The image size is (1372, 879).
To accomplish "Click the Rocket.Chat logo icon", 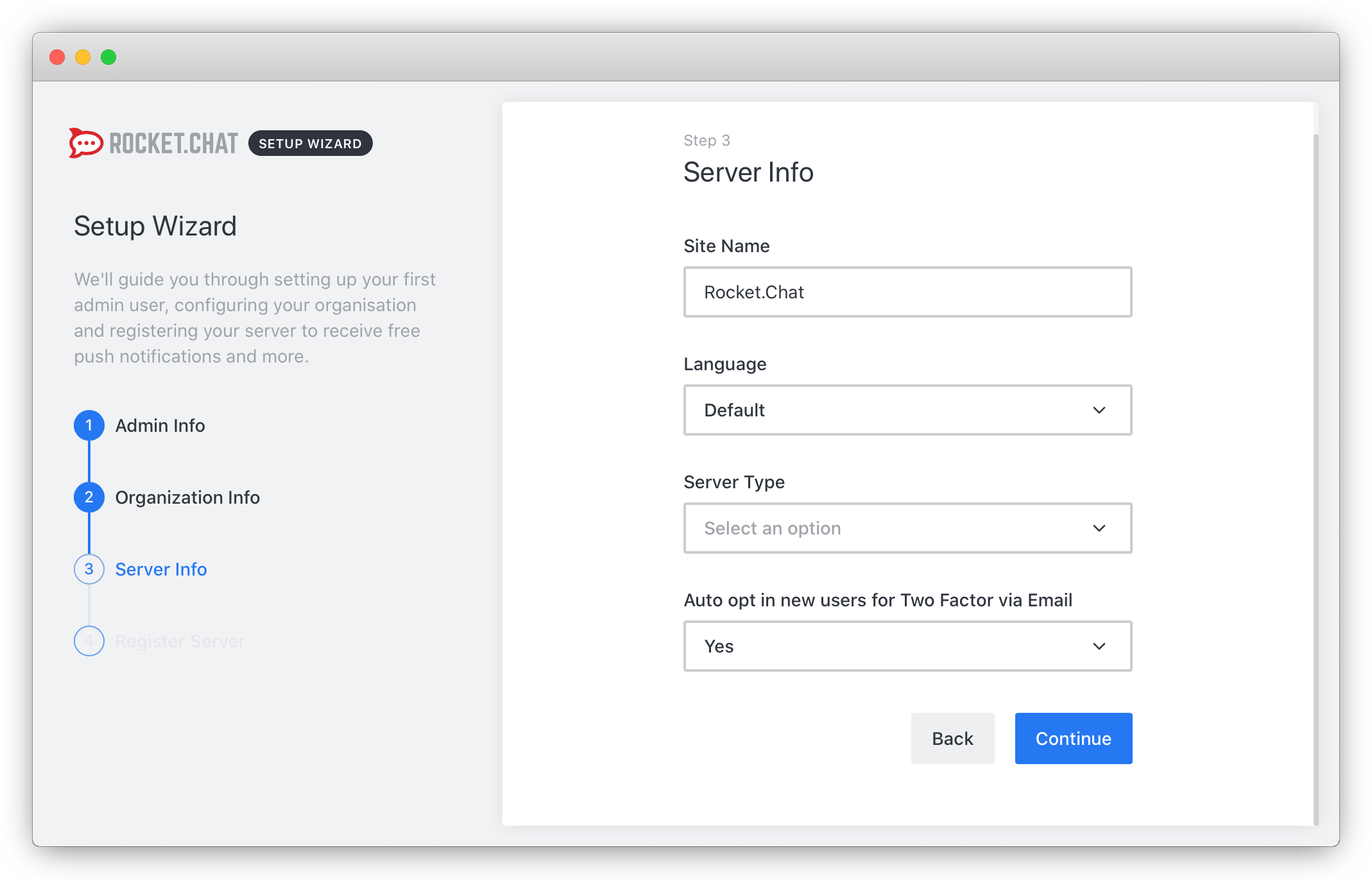I will 86,143.
